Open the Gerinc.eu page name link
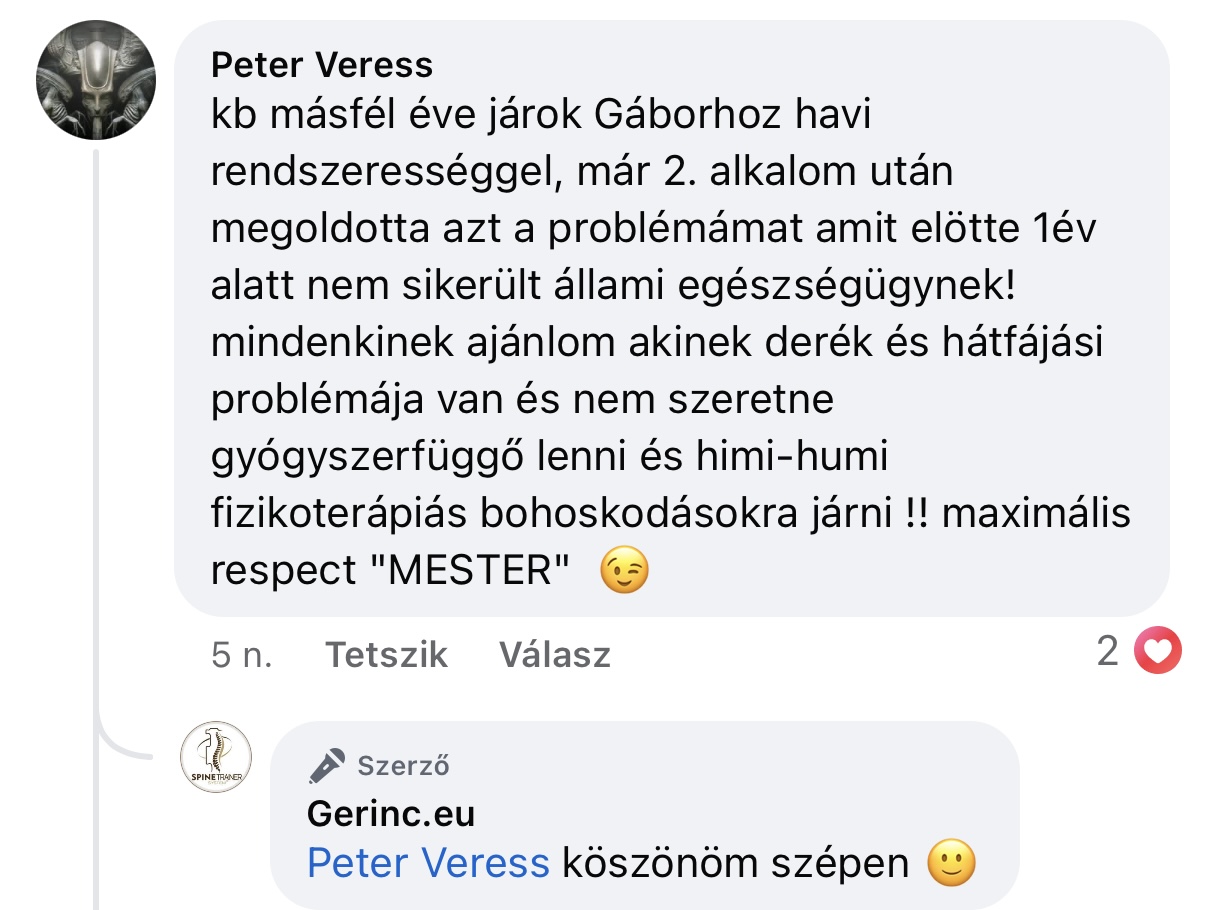This screenshot has height=910, width=1206. [391, 814]
